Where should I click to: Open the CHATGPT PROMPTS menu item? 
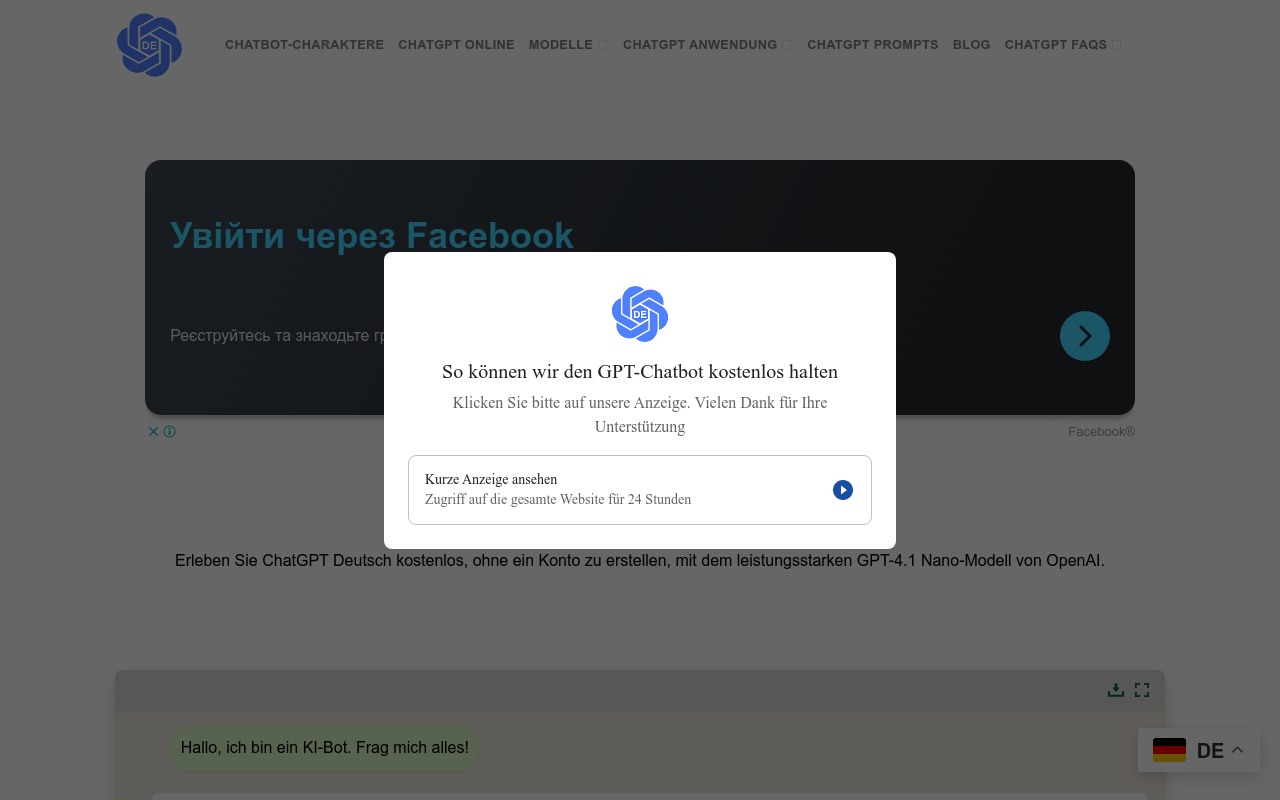coord(873,45)
